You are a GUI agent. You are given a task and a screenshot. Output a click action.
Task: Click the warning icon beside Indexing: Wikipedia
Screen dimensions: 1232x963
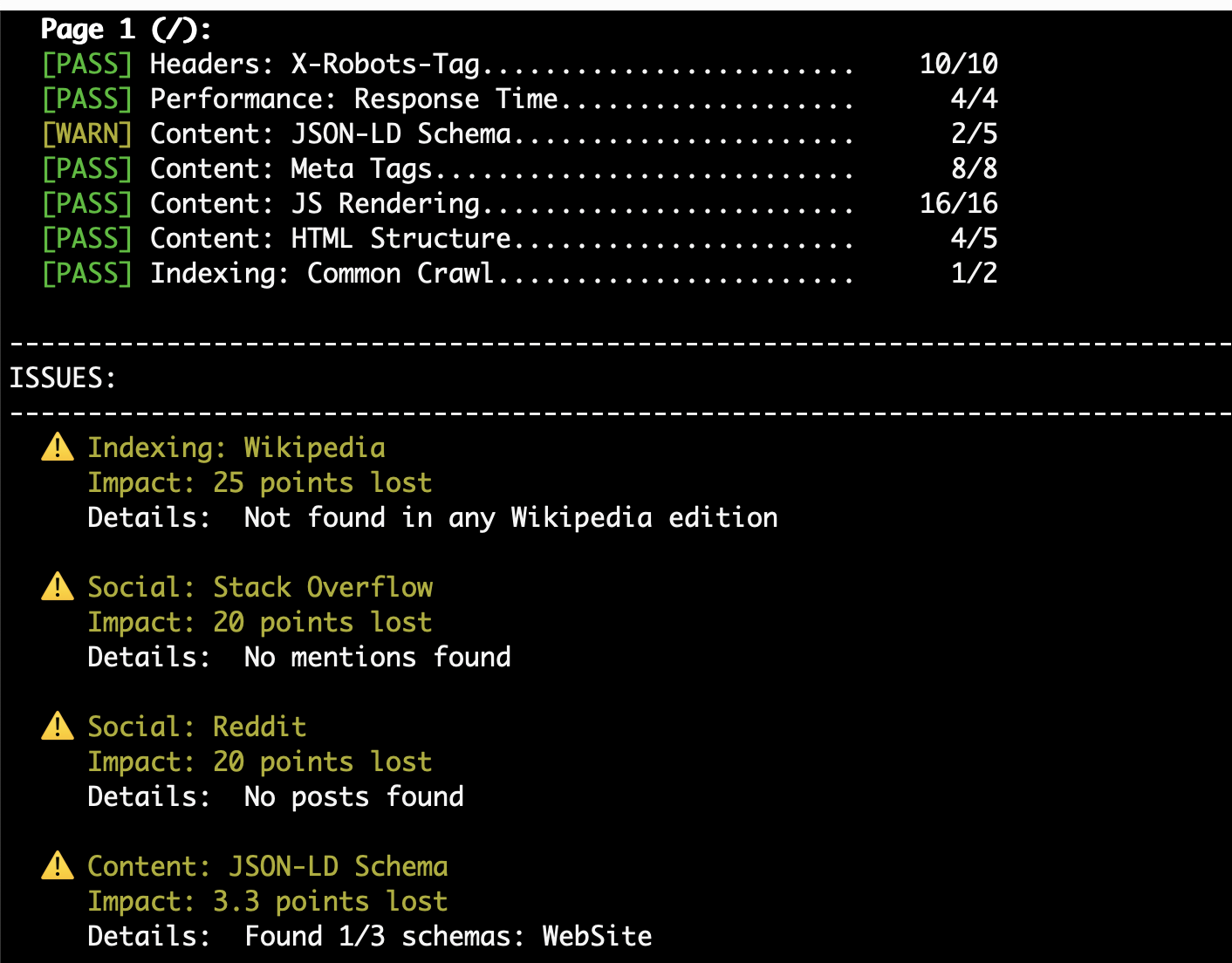[x=58, y=447]
